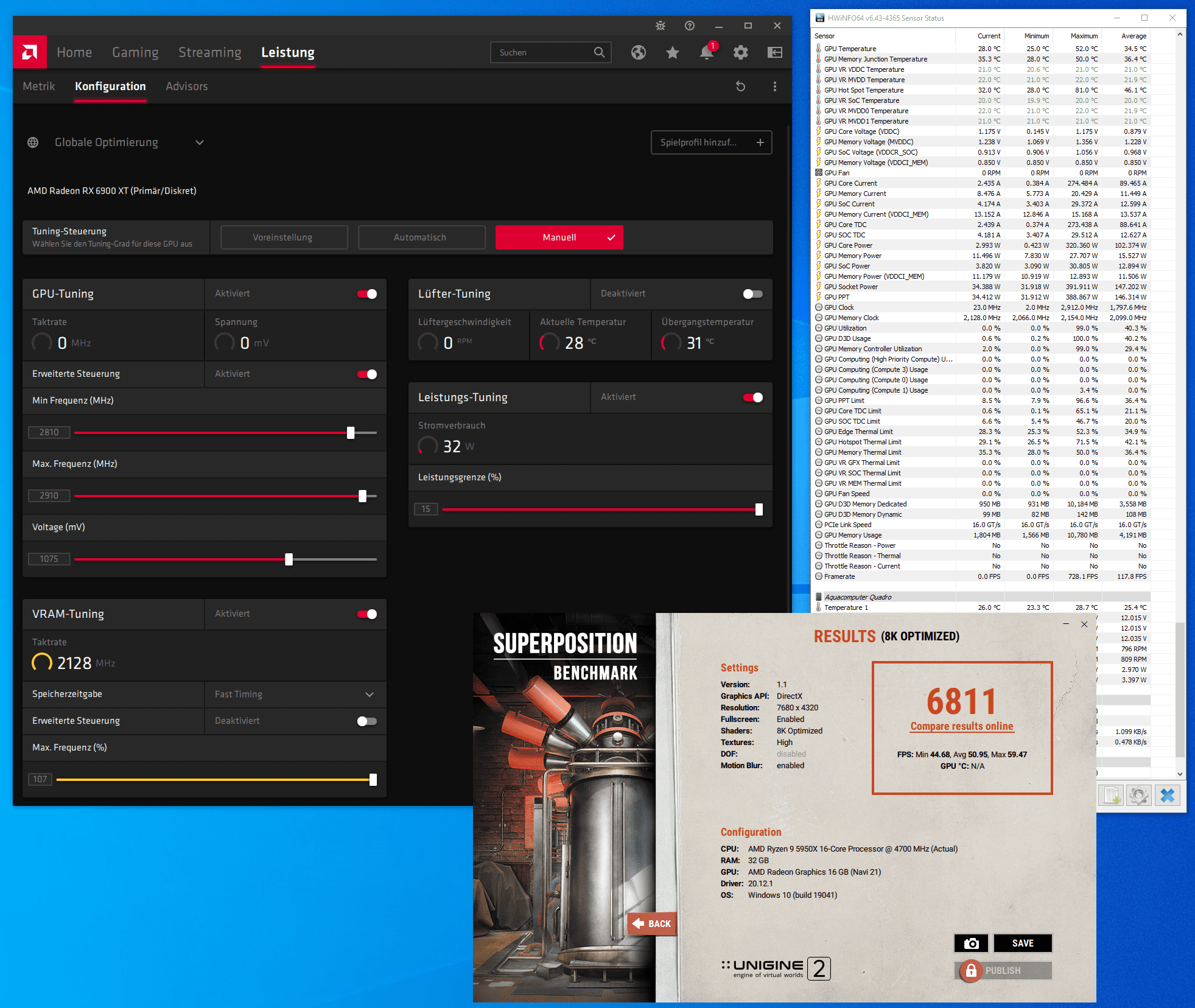Toggle the sidebar panel layout icon

pyautogui.click(x=775, y=52)
